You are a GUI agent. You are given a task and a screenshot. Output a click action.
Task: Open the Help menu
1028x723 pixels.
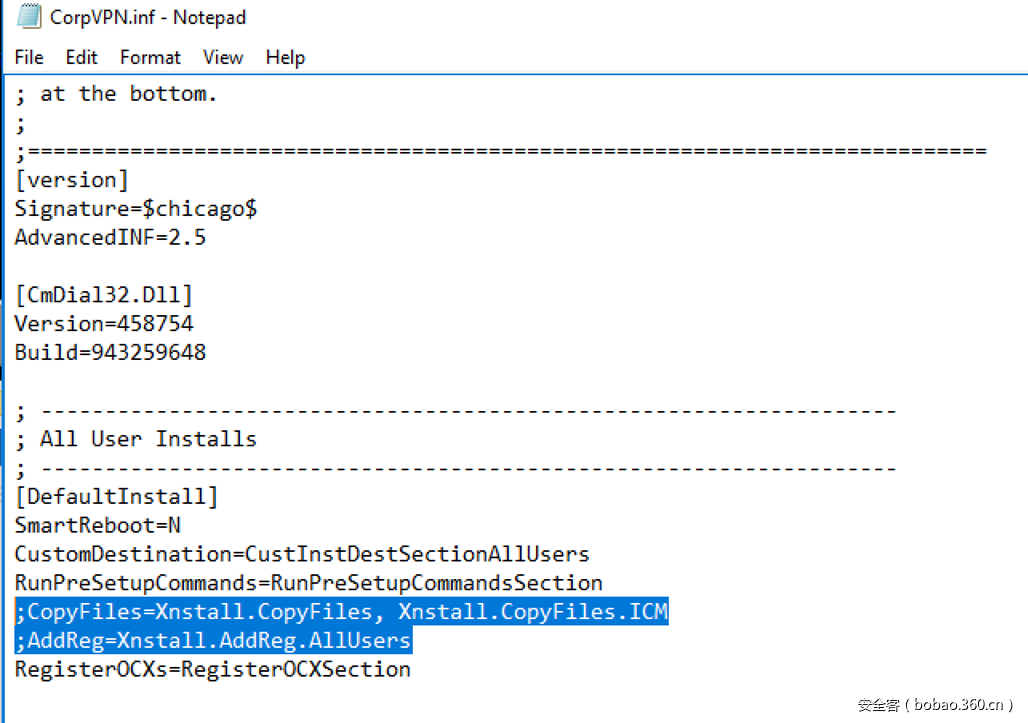click(x=284, y=57)
